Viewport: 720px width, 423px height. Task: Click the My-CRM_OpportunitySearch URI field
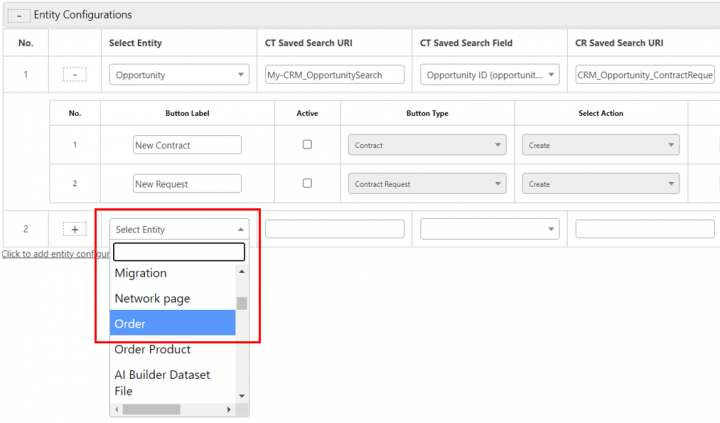coord(334,75)
